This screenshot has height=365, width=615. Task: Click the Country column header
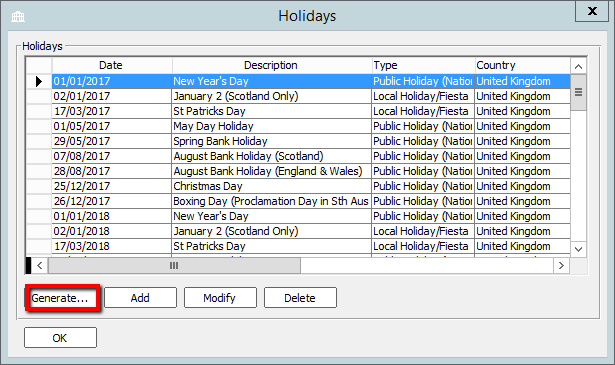click(x=522, y=65)
